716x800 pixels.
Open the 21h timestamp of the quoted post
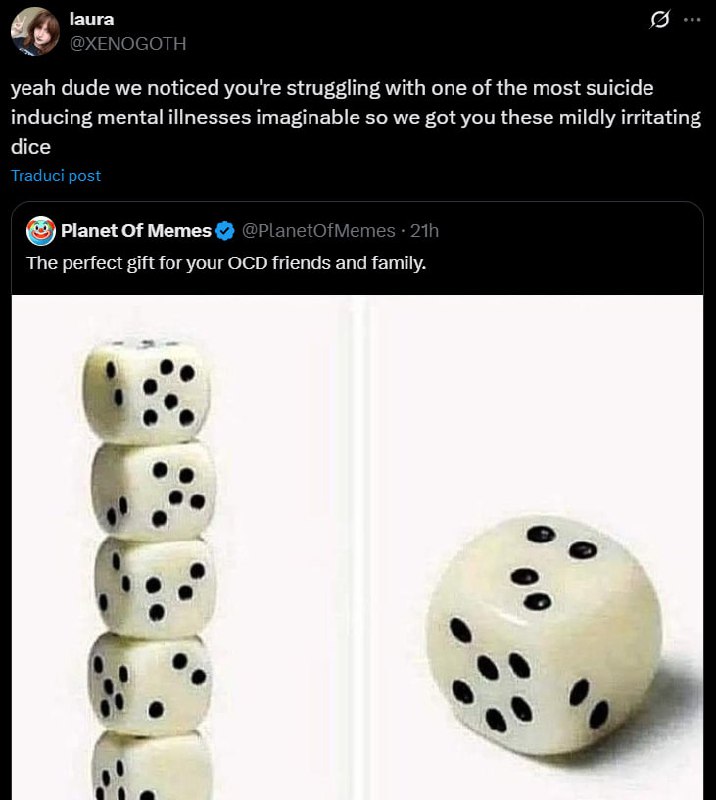coord(424,230)
